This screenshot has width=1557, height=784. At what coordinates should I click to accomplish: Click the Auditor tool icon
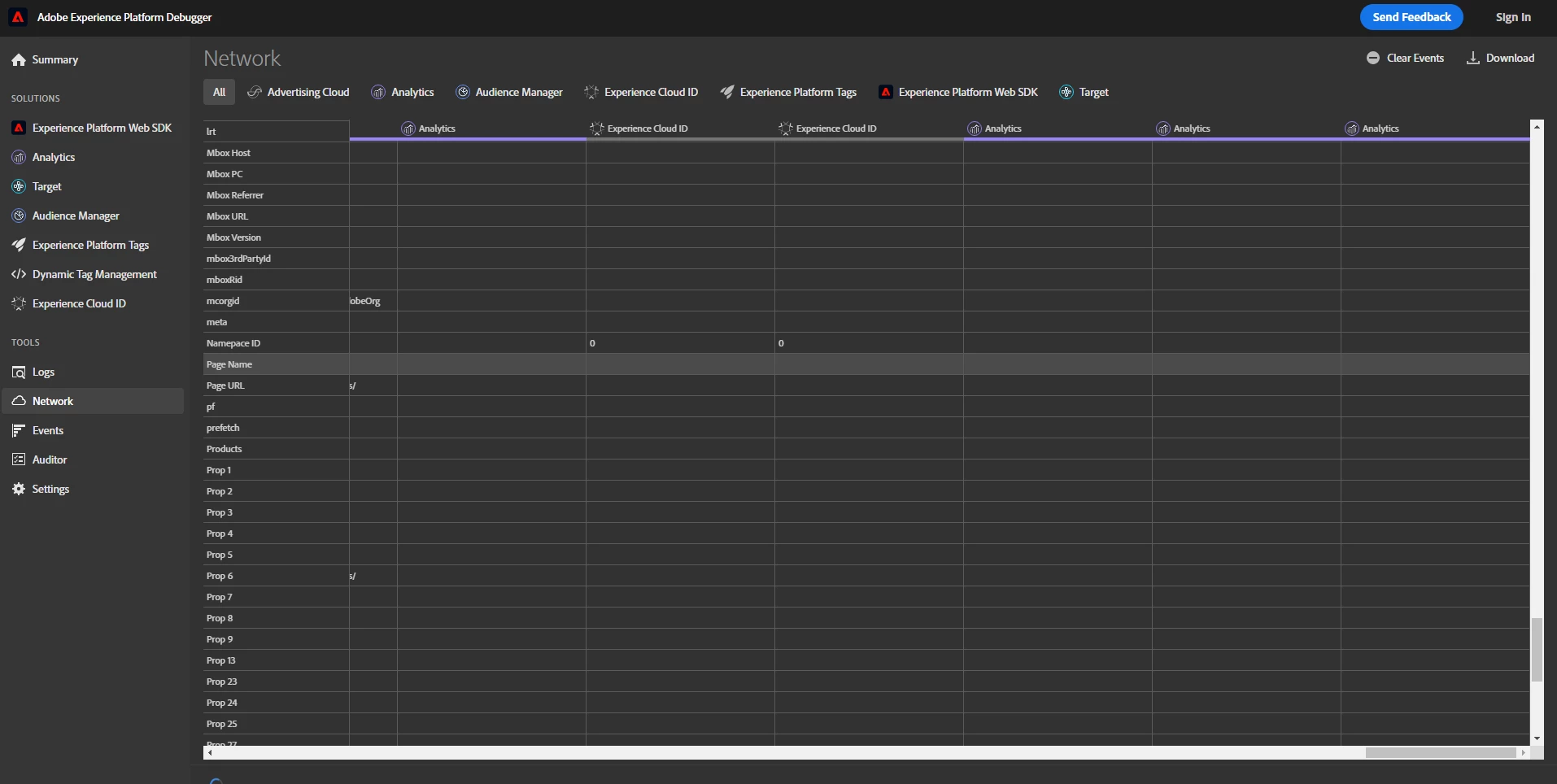pos(19,460)
